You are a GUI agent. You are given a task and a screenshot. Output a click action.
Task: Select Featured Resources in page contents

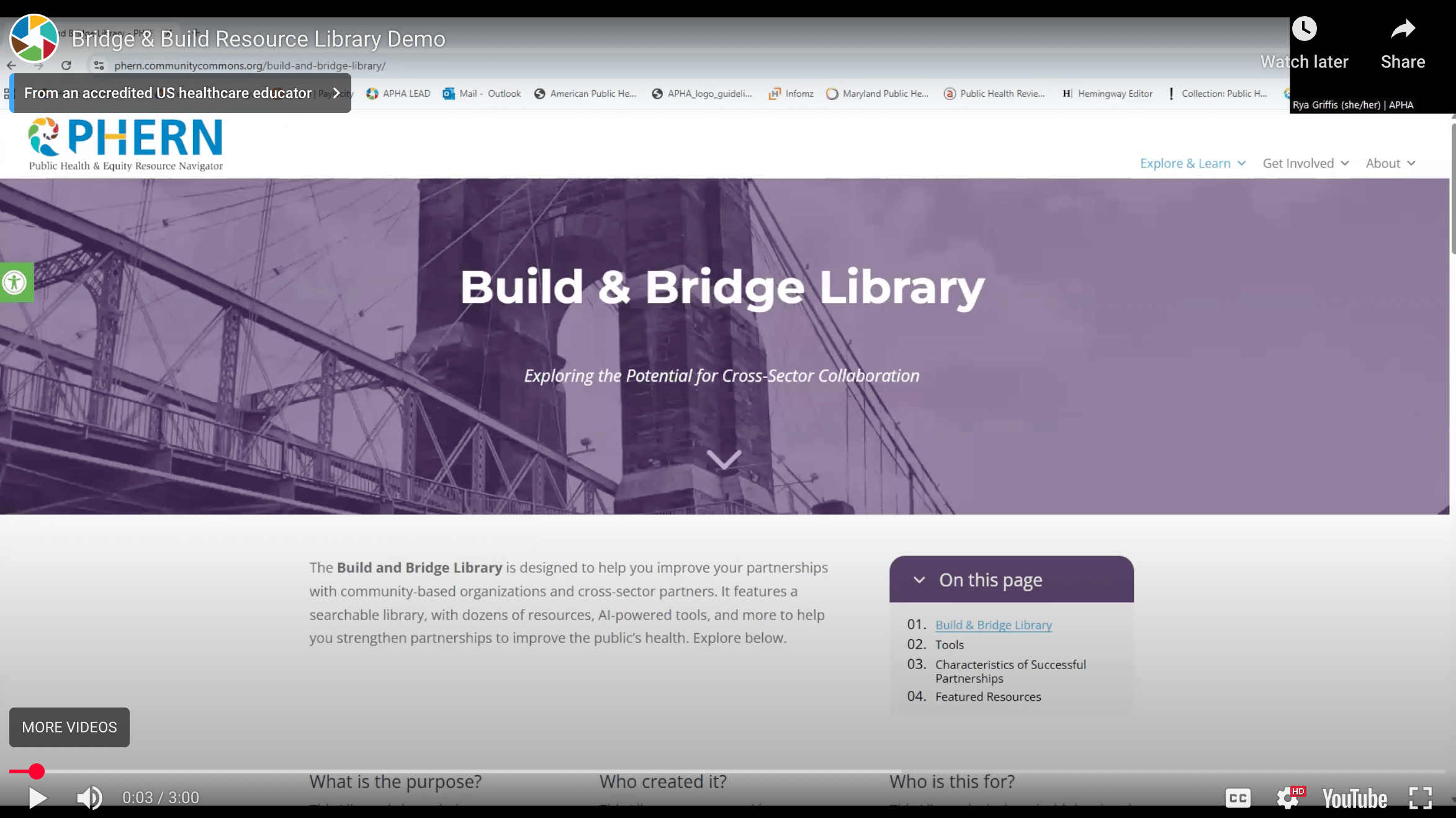[x=988, y=697]
